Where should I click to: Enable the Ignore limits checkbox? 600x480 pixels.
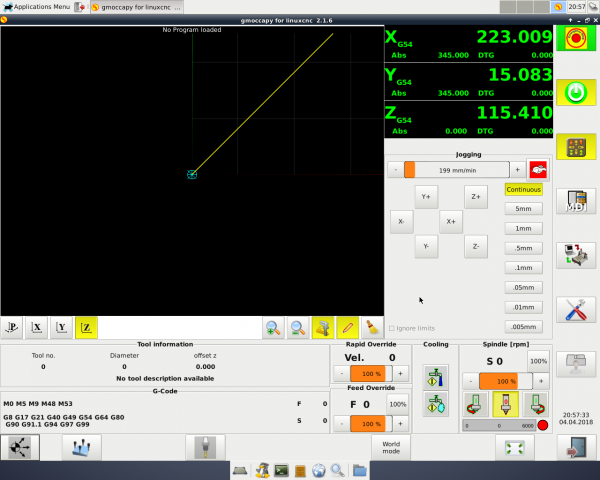[391, 328]
